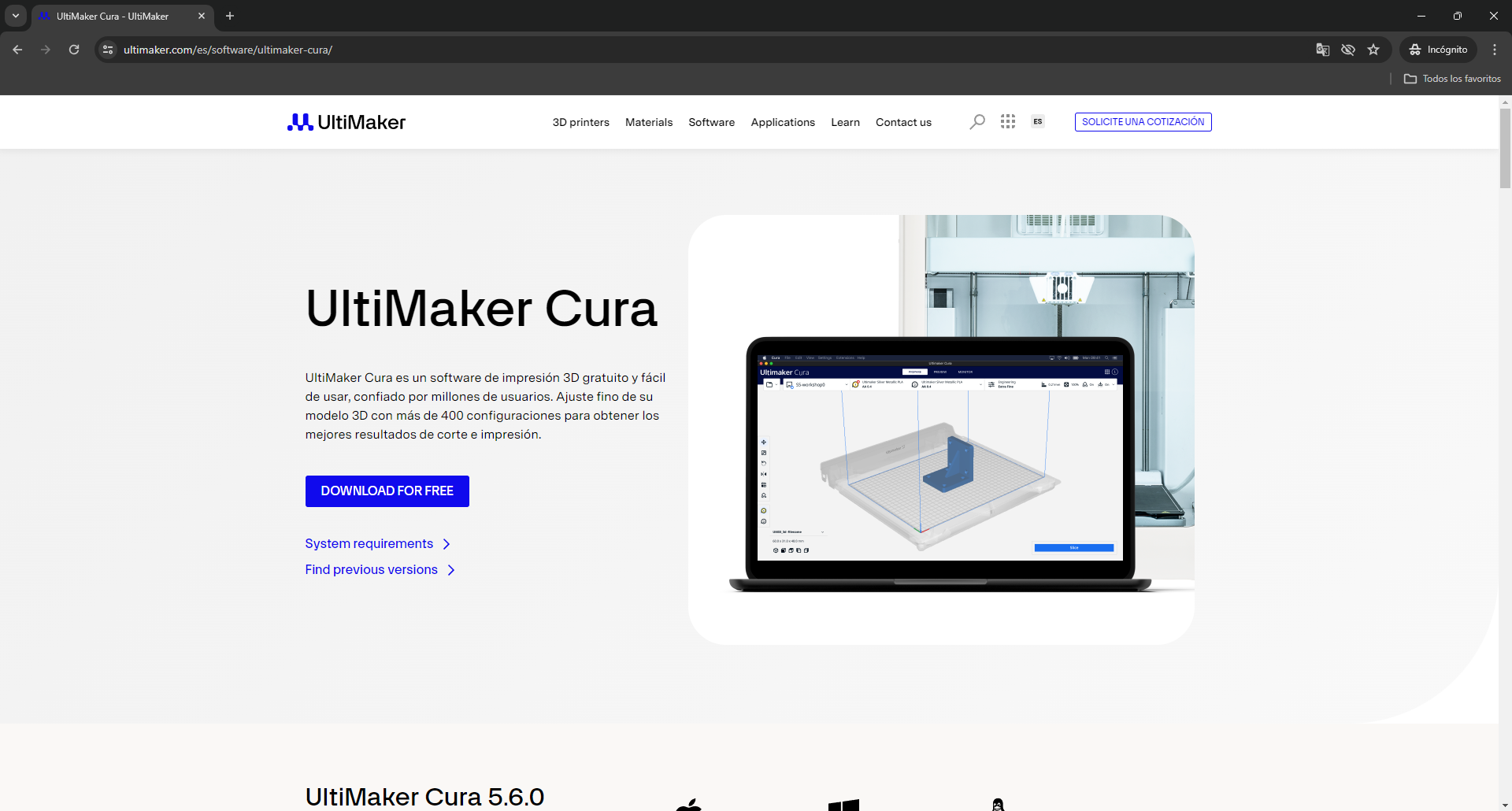This screenshot has height=811, width=1512.
Task: Click the UltiMaker Cura 5.6.0 heading
Action: pyautogui.click(x=425, y=797)
